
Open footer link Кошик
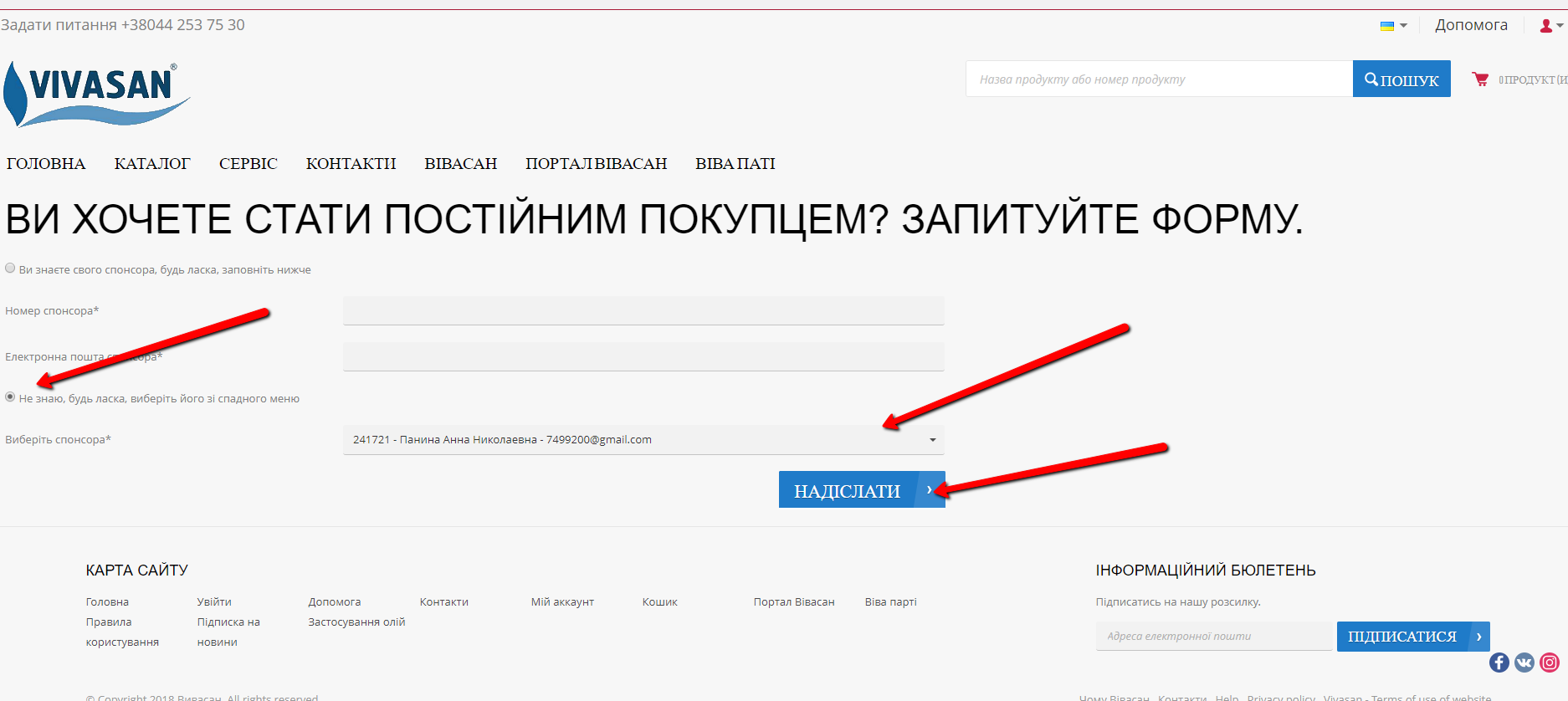(x=660, y=602)
